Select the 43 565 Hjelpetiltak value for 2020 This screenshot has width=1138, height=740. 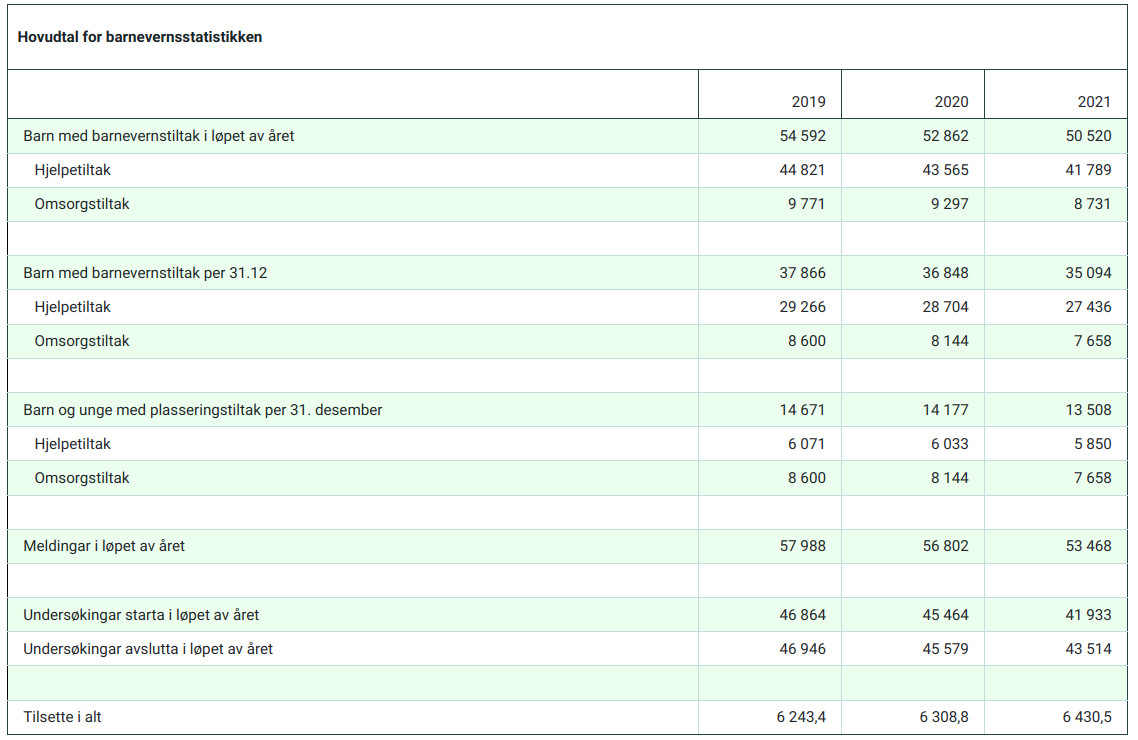(x=945, y=170)
